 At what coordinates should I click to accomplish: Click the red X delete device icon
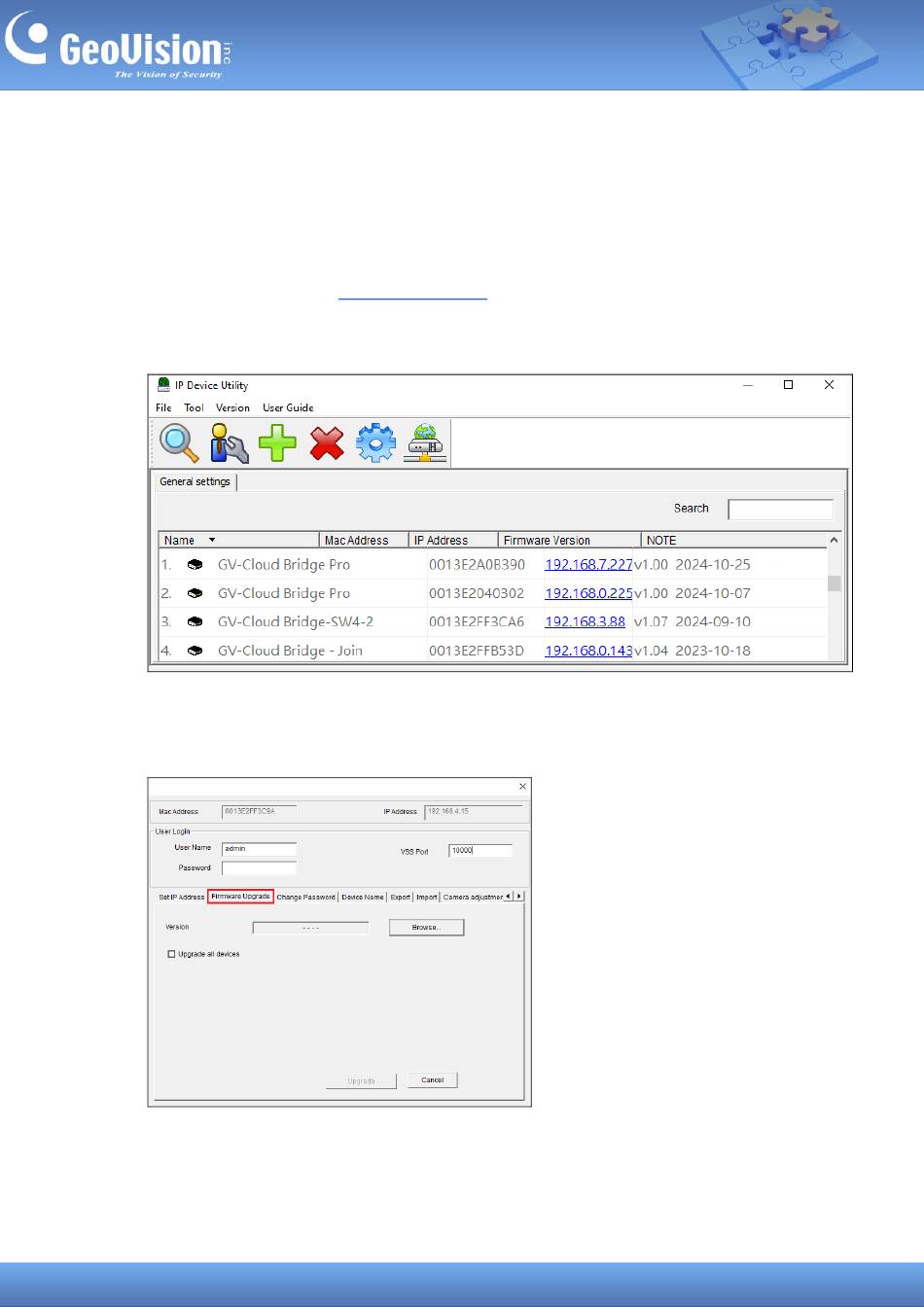(x=327, y=443)
